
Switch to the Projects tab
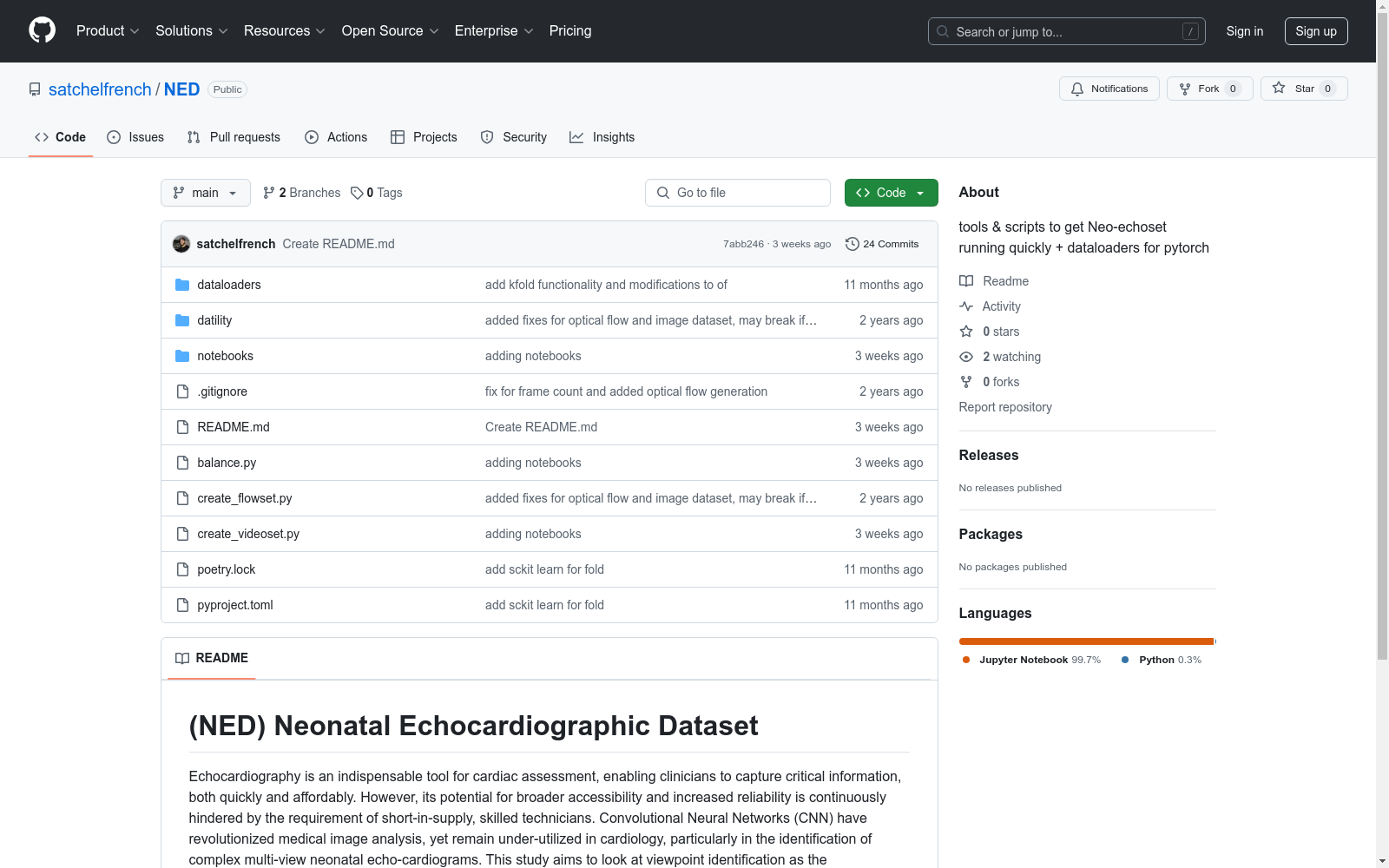pyautogui.click(x=424, y=137)
